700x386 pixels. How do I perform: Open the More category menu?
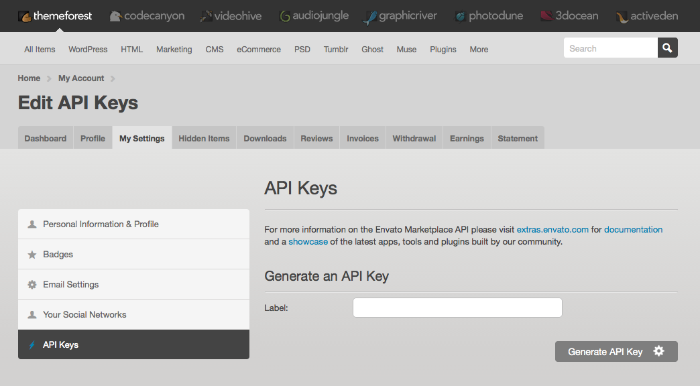pyautogui.click(x=479, y=49)
